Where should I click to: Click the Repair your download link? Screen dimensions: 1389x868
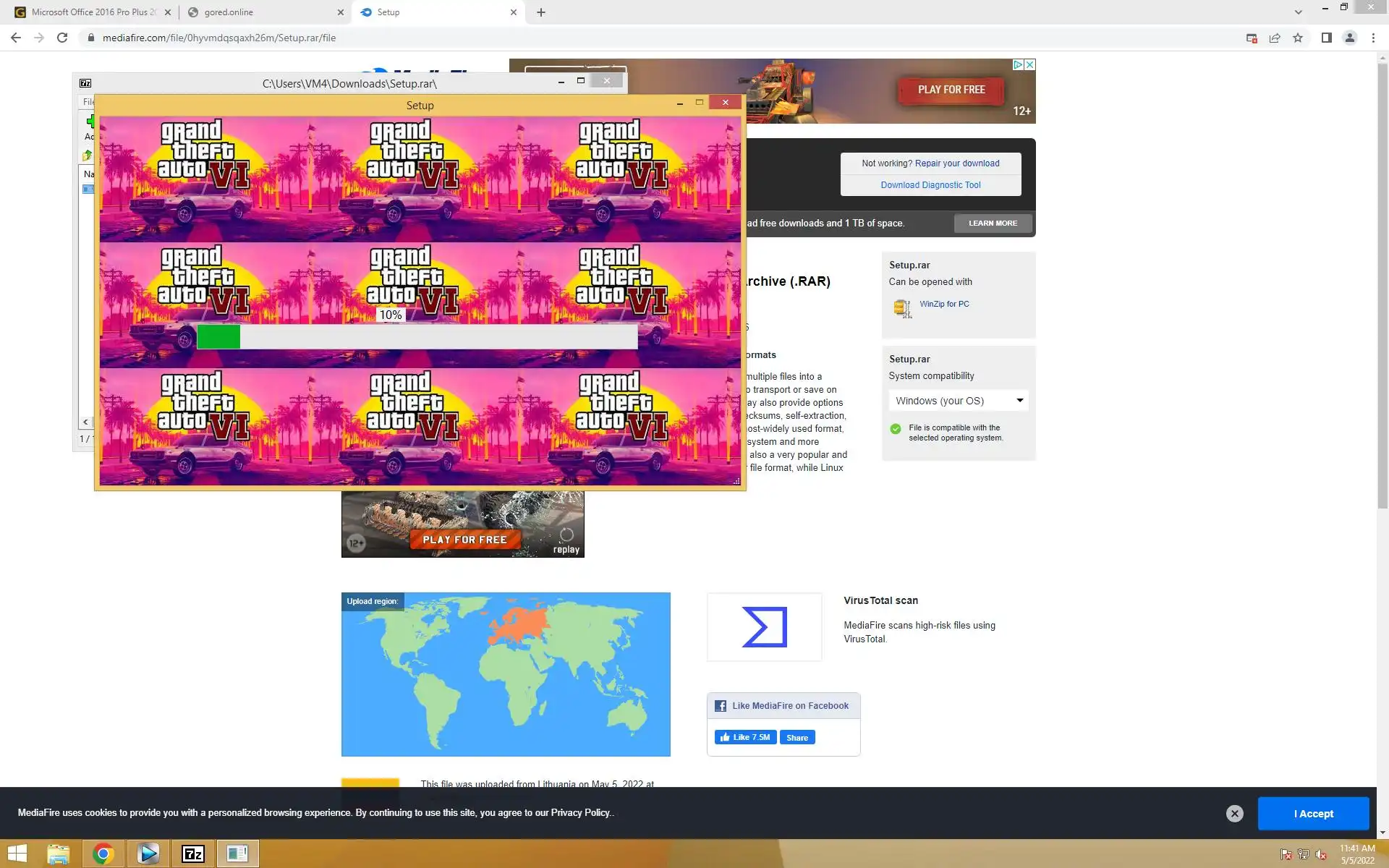click(956, 163)
